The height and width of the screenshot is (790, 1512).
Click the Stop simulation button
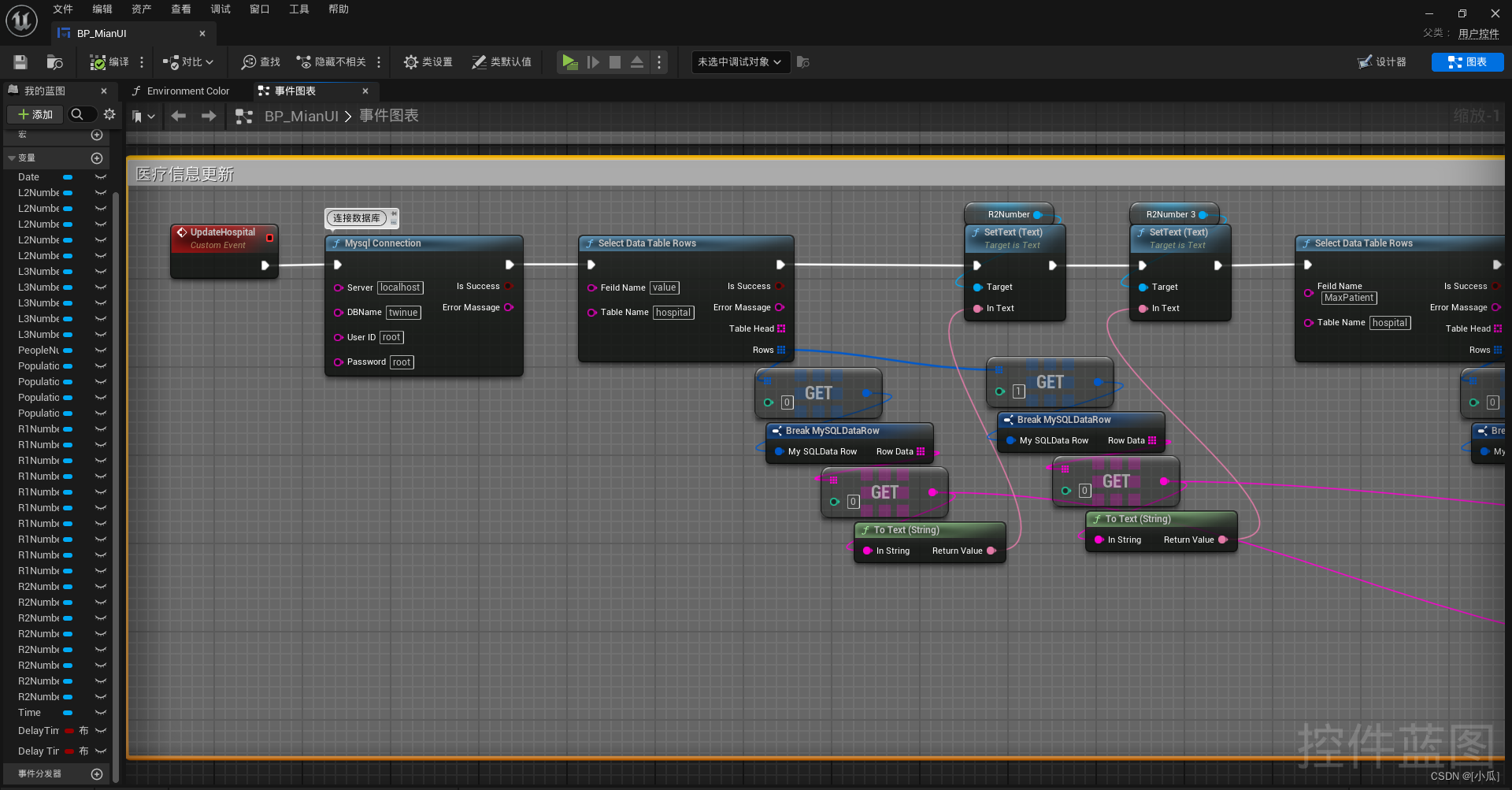click(x=615, y=62)
